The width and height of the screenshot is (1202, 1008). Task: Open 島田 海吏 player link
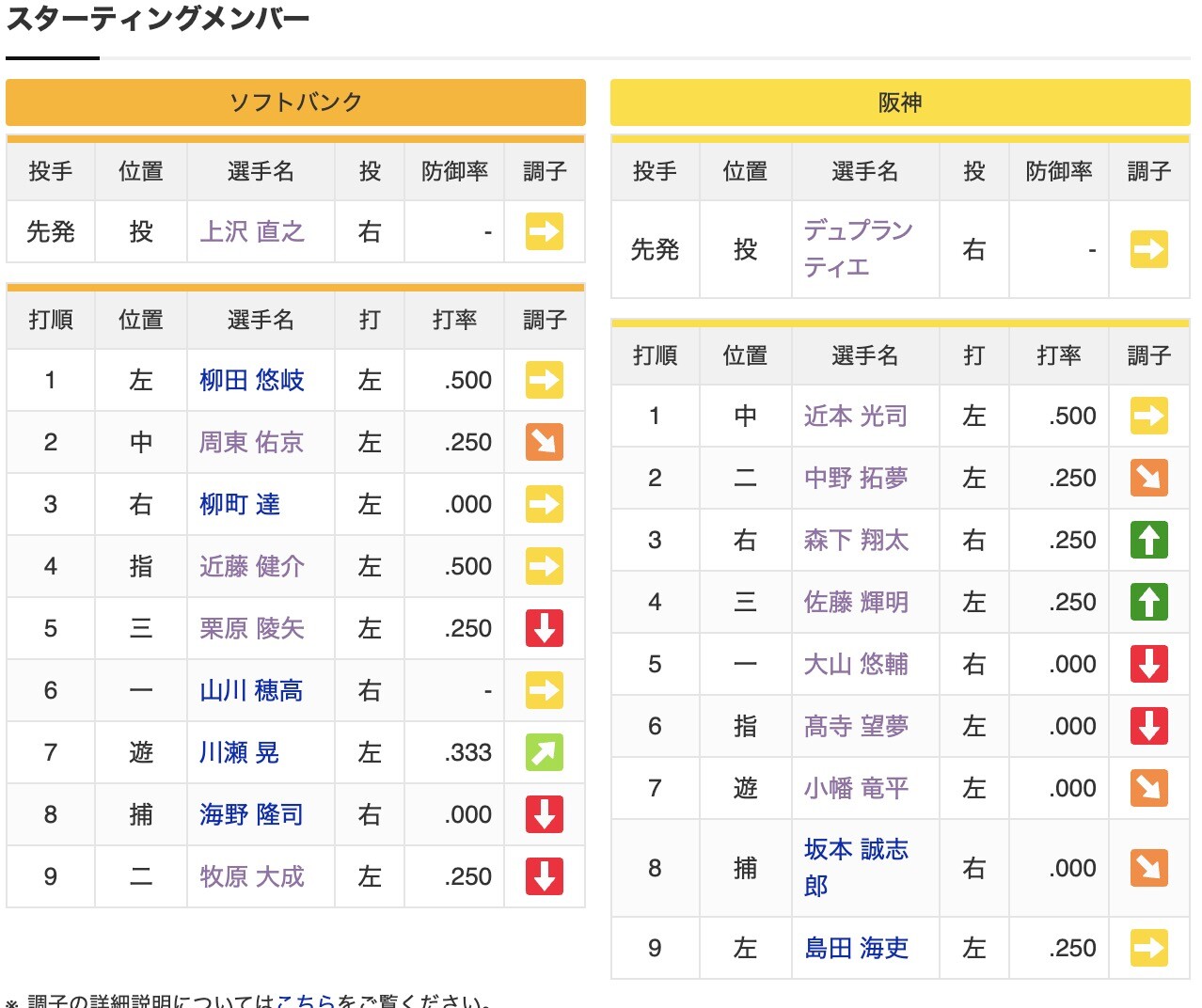(x=856, y=948)
